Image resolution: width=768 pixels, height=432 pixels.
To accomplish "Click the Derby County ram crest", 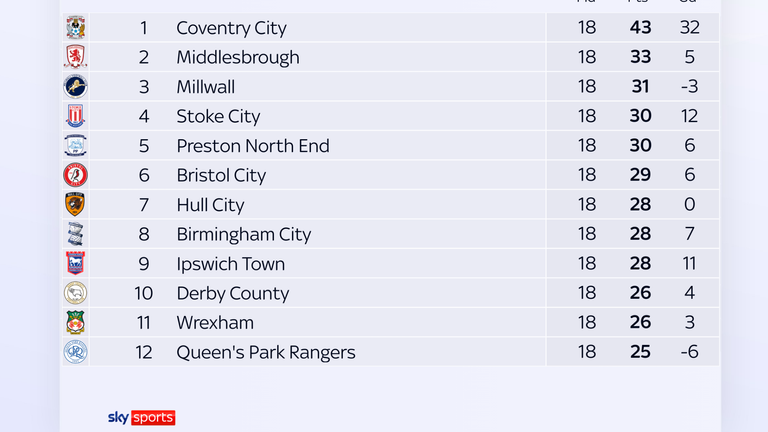I will [75, 293].
